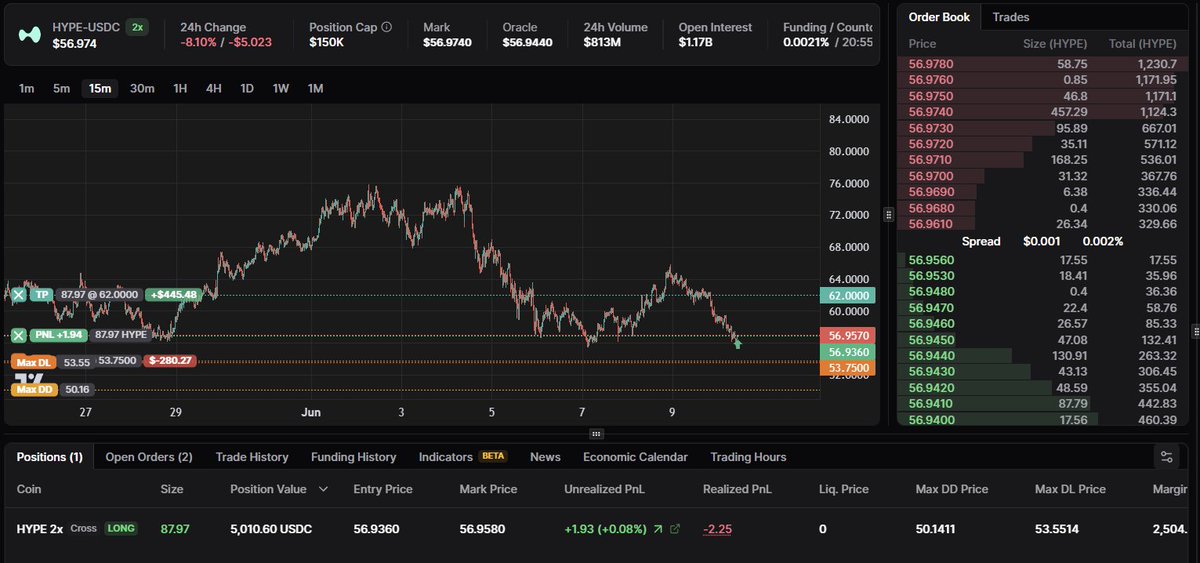Click the 56.9570 red price axis marker
1200x563 pixels.
coord(847,336)
